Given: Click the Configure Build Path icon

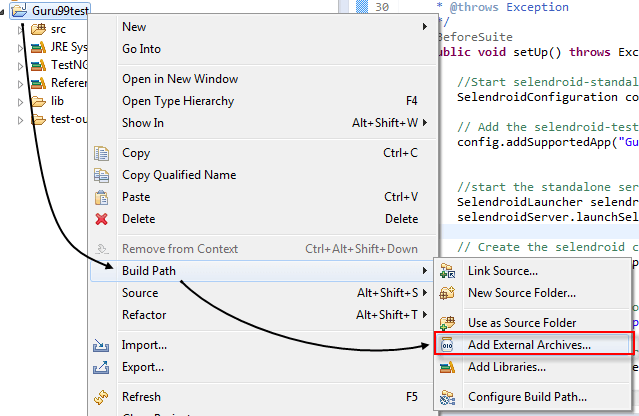Looking at the screenshot, I should [447, 397].
